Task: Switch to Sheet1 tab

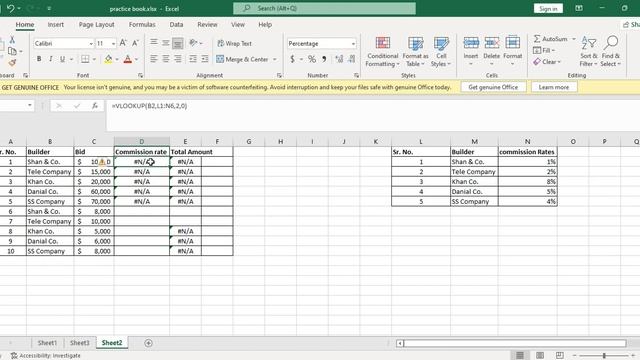Action: pyautogui.click(x=47, y=343)
